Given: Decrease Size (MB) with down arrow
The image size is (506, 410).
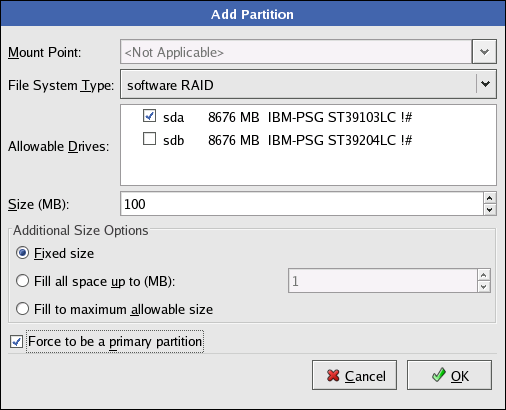Looking at the screenshot, I should click(x=489, y=210).
